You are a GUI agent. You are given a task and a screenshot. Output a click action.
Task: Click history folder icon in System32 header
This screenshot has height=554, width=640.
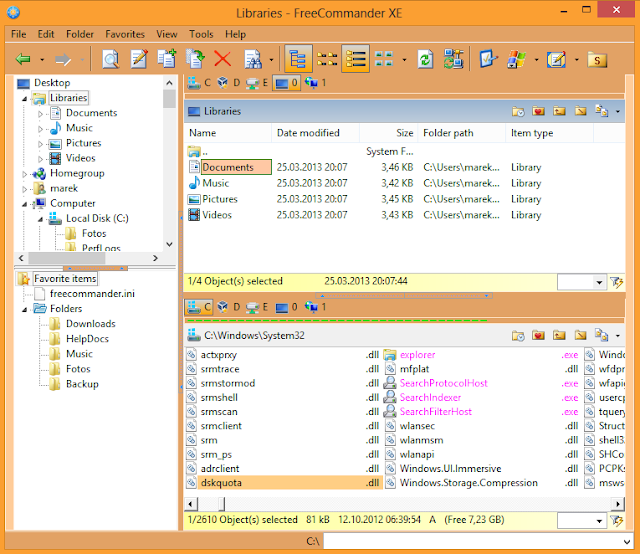pos(518,336)
